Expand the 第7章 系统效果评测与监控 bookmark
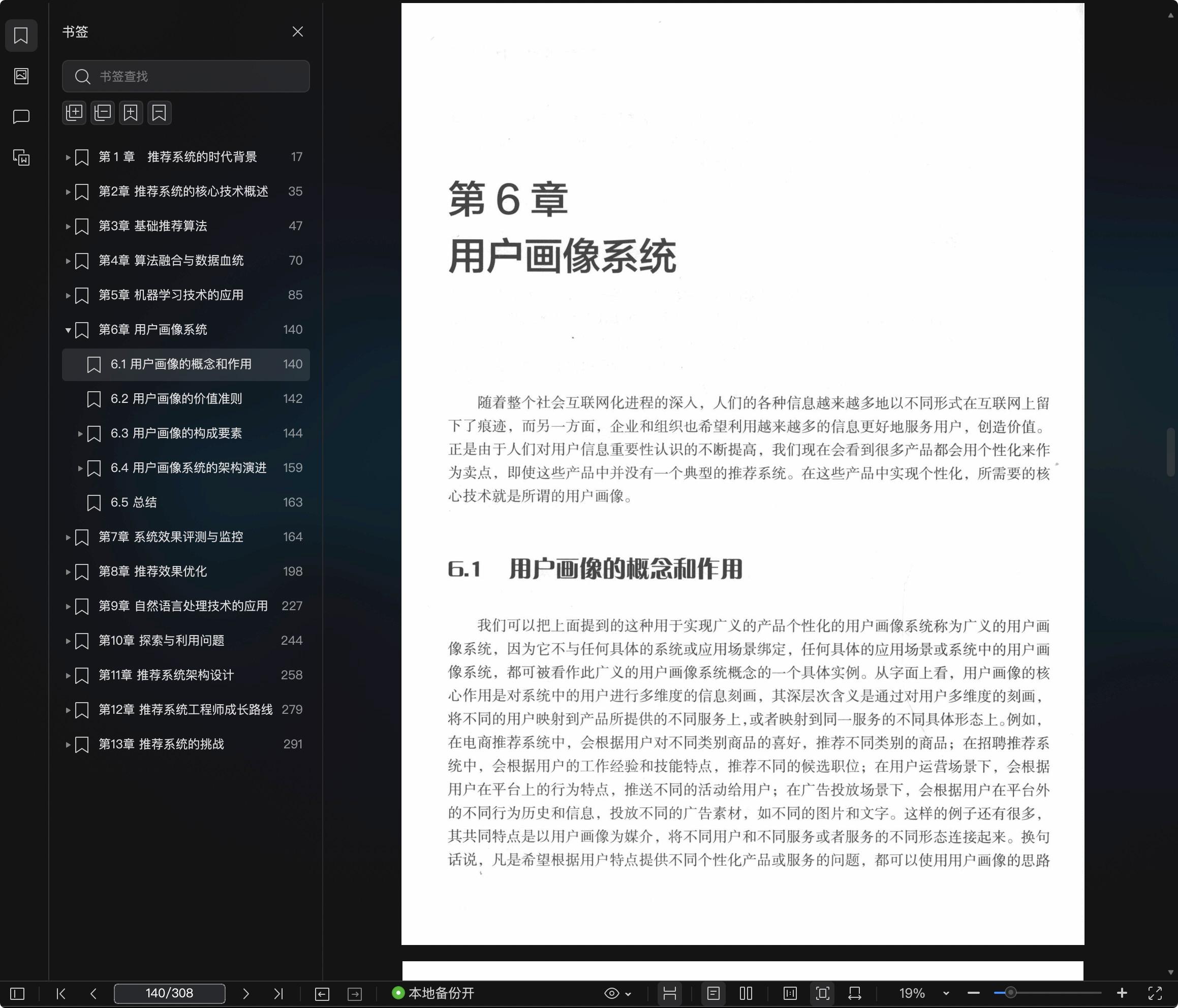 click(68, 537)
